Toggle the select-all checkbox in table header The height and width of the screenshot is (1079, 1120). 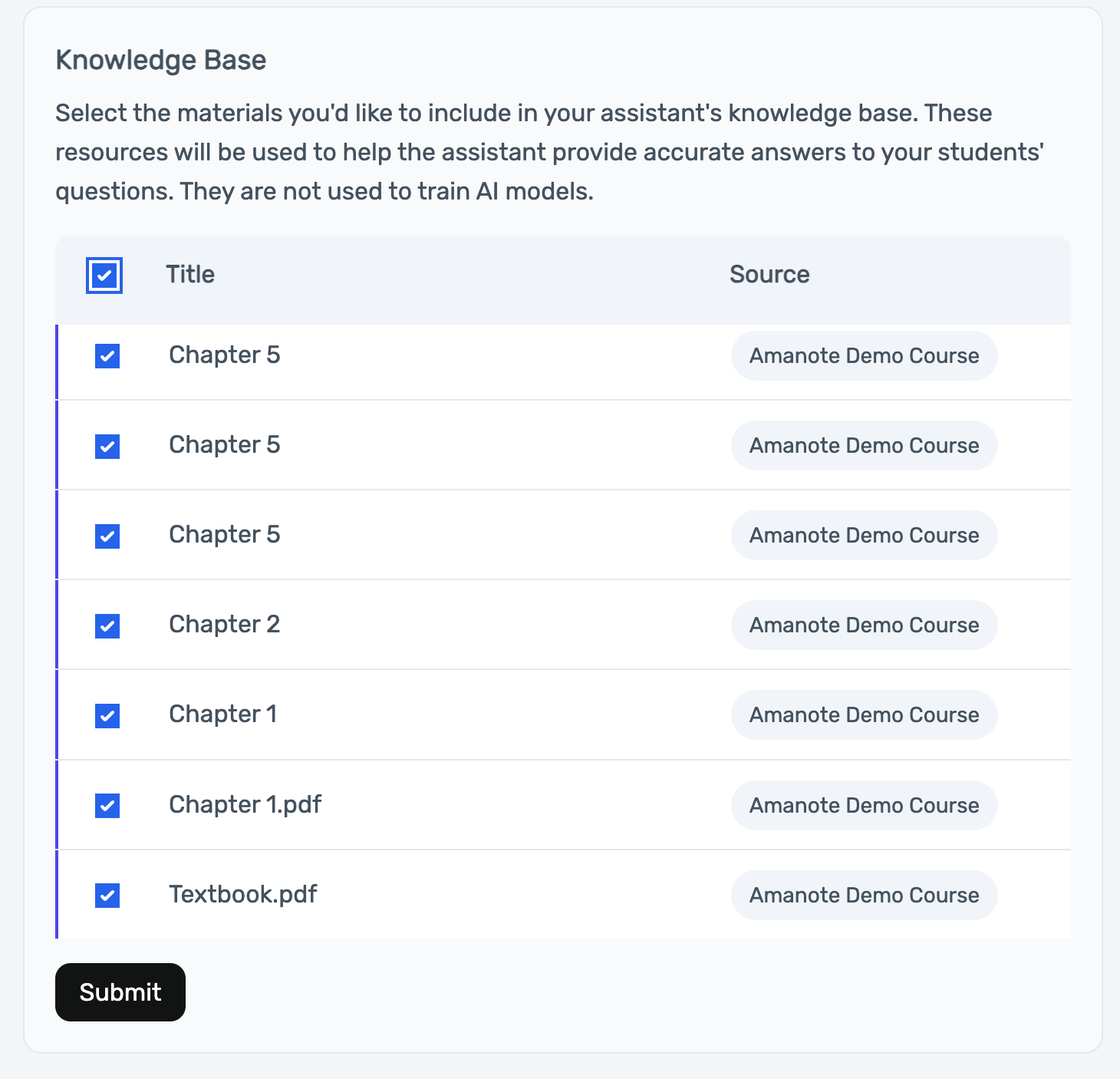point(104,276)
